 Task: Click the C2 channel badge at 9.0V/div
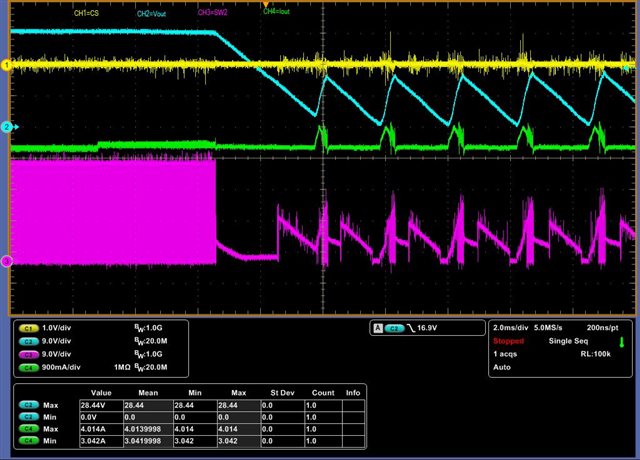[x=28, y=341]
